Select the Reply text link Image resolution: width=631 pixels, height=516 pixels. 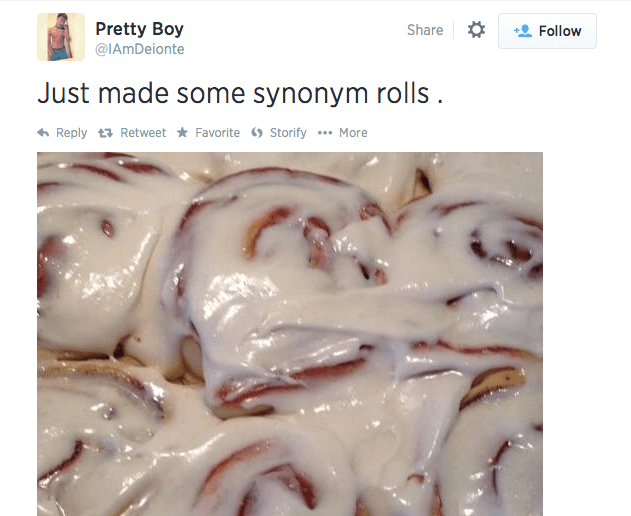click(x=71, y=133)
